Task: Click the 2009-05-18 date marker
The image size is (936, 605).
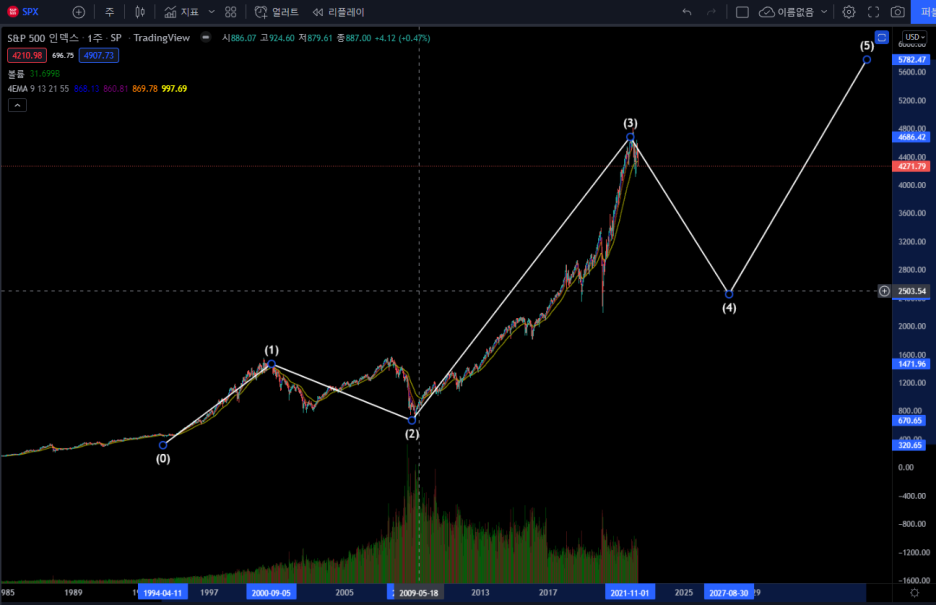Action: click(x=418, y=592)
